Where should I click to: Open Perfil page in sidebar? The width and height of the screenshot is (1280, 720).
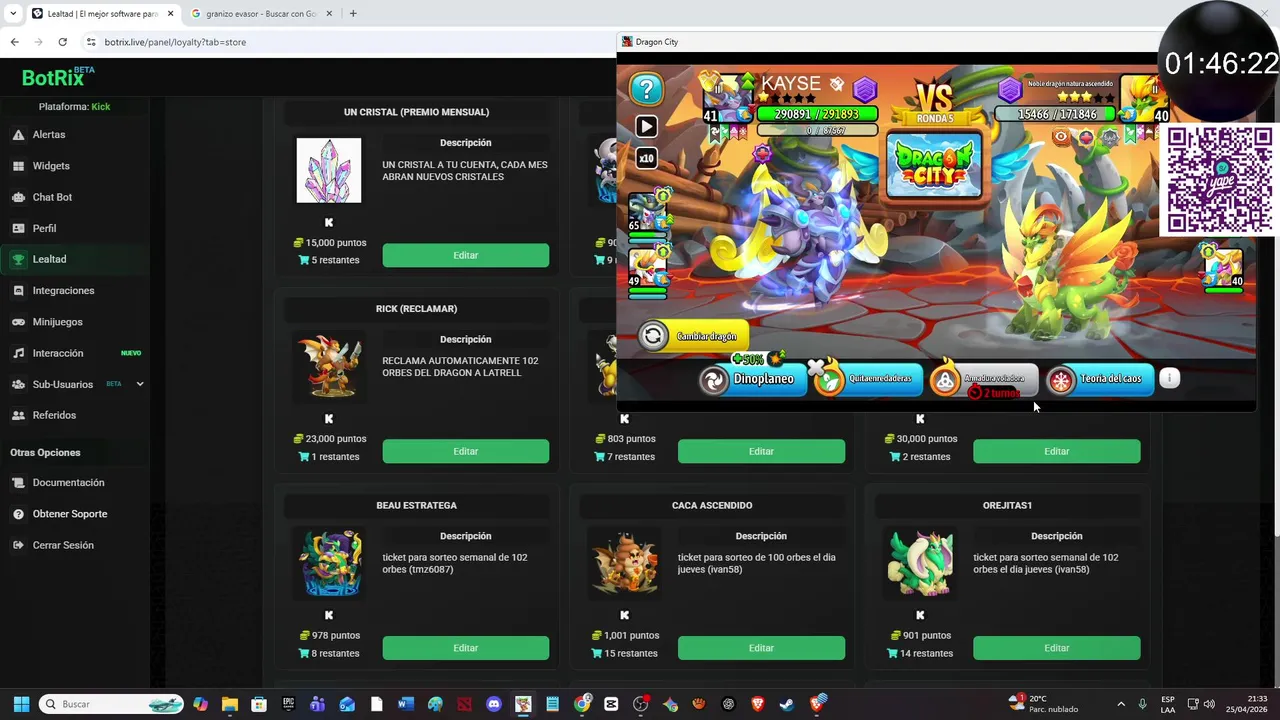click(x=75, y=228)
